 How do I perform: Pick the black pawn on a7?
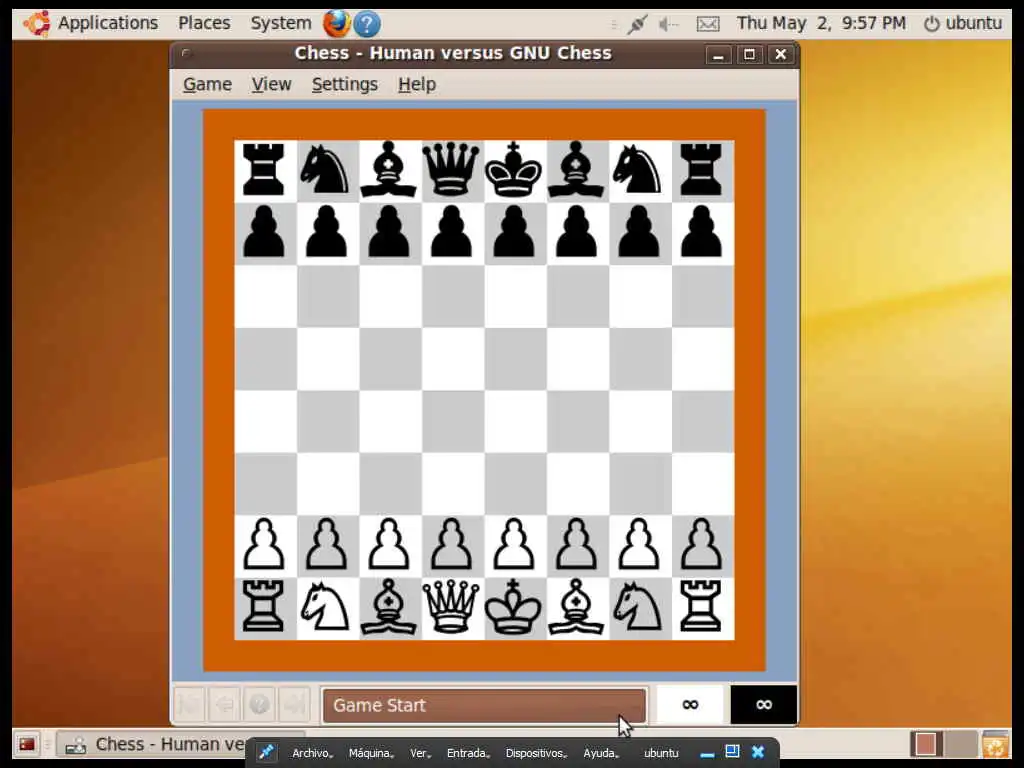click(264, 231)
